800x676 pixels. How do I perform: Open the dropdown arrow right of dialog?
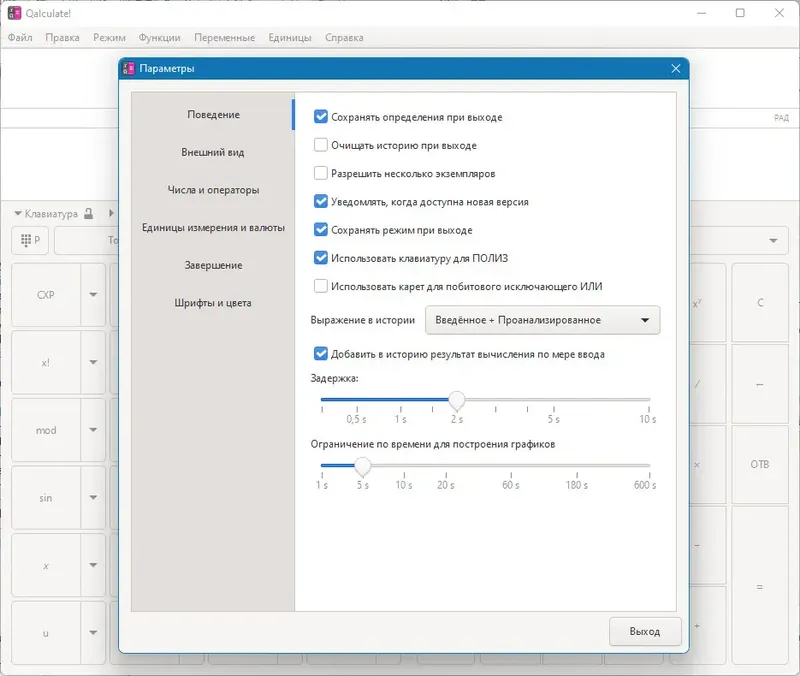pyautogui.click(x=773, y=240)
